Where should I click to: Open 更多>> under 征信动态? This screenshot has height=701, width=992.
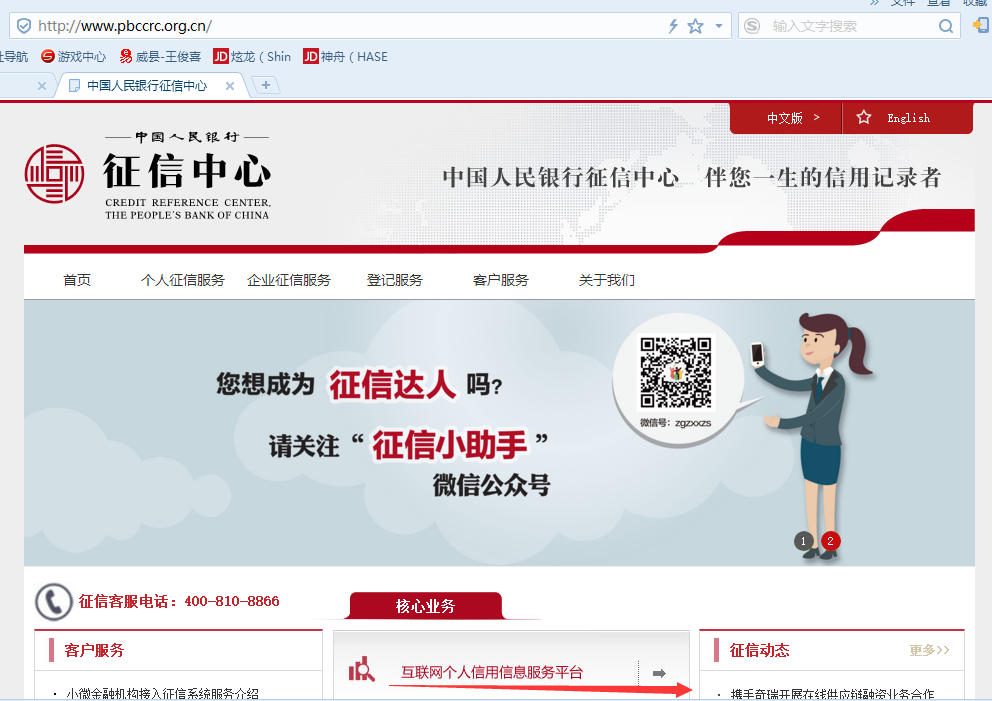(927, 650)
